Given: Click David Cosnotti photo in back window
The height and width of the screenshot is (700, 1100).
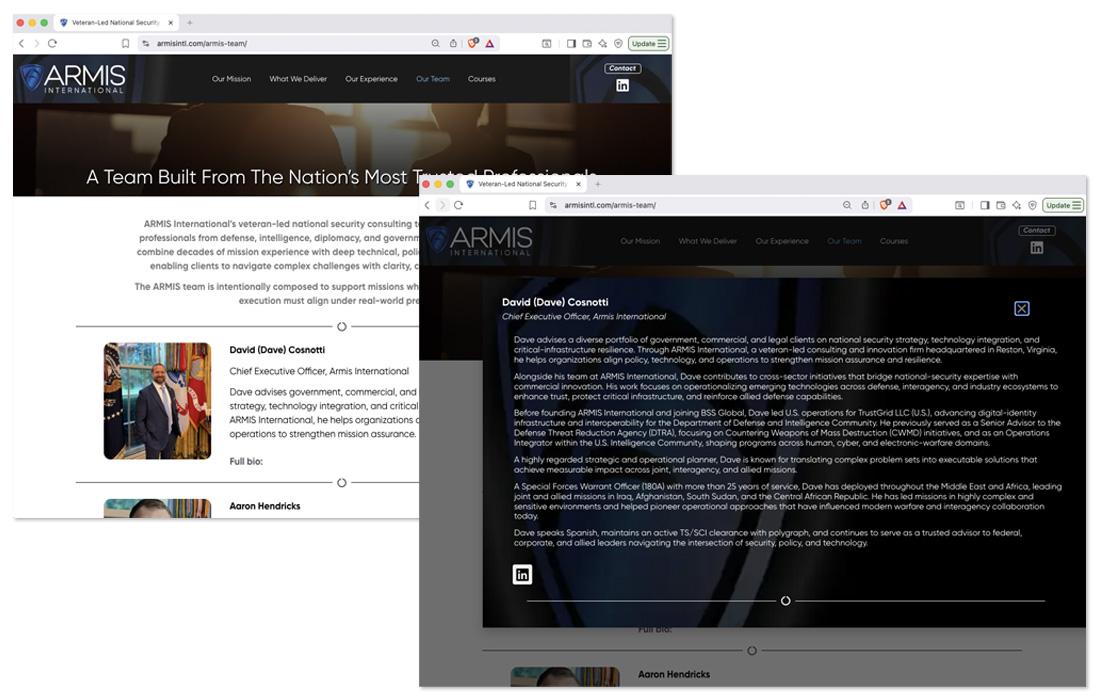Looking at the screenshot, I should (x=157, y=401).
